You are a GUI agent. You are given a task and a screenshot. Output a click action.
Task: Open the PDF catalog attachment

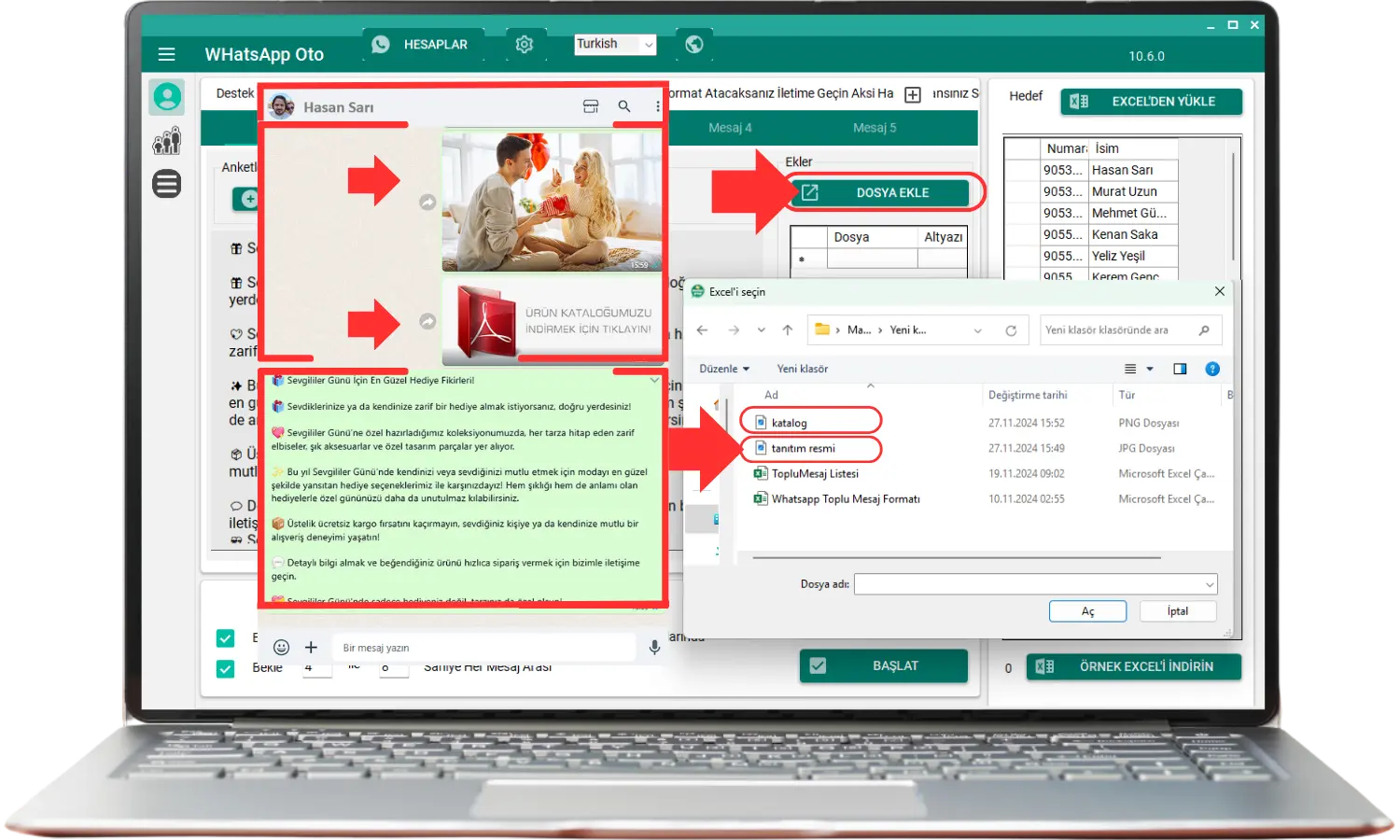(x=552, y=320)
